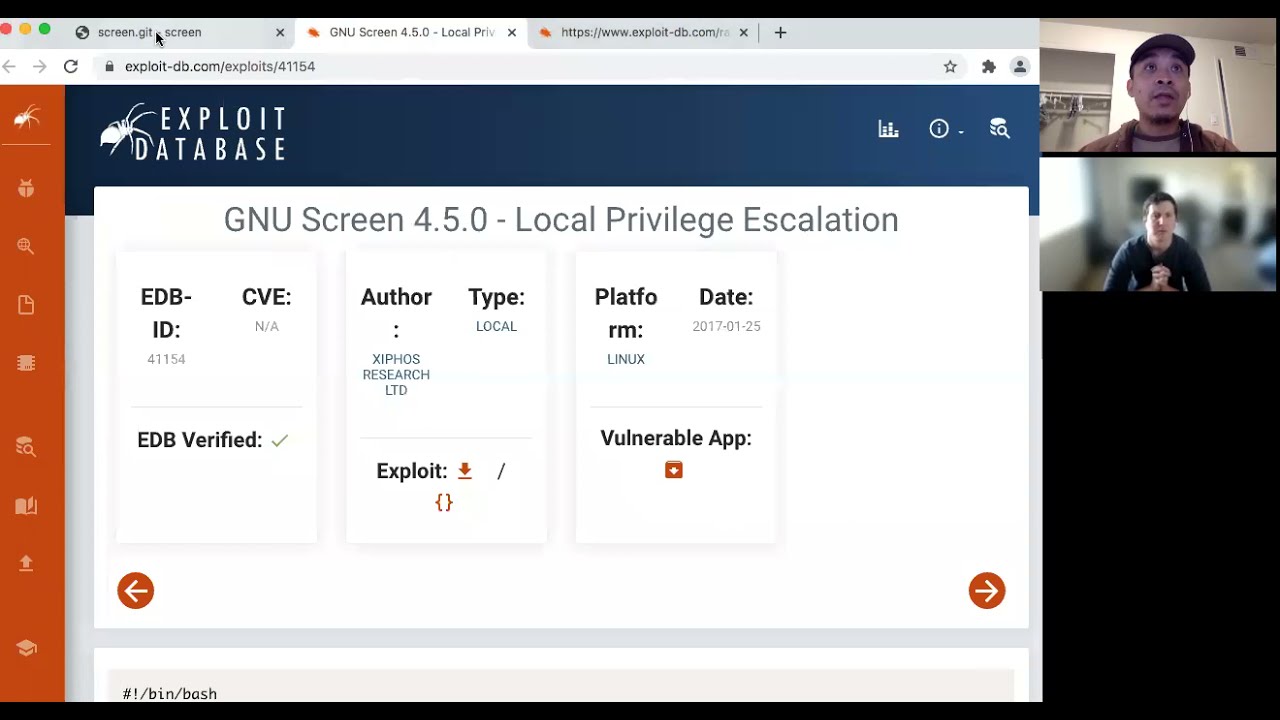Reload the page

pyautogui.click(x=71, y=66)
